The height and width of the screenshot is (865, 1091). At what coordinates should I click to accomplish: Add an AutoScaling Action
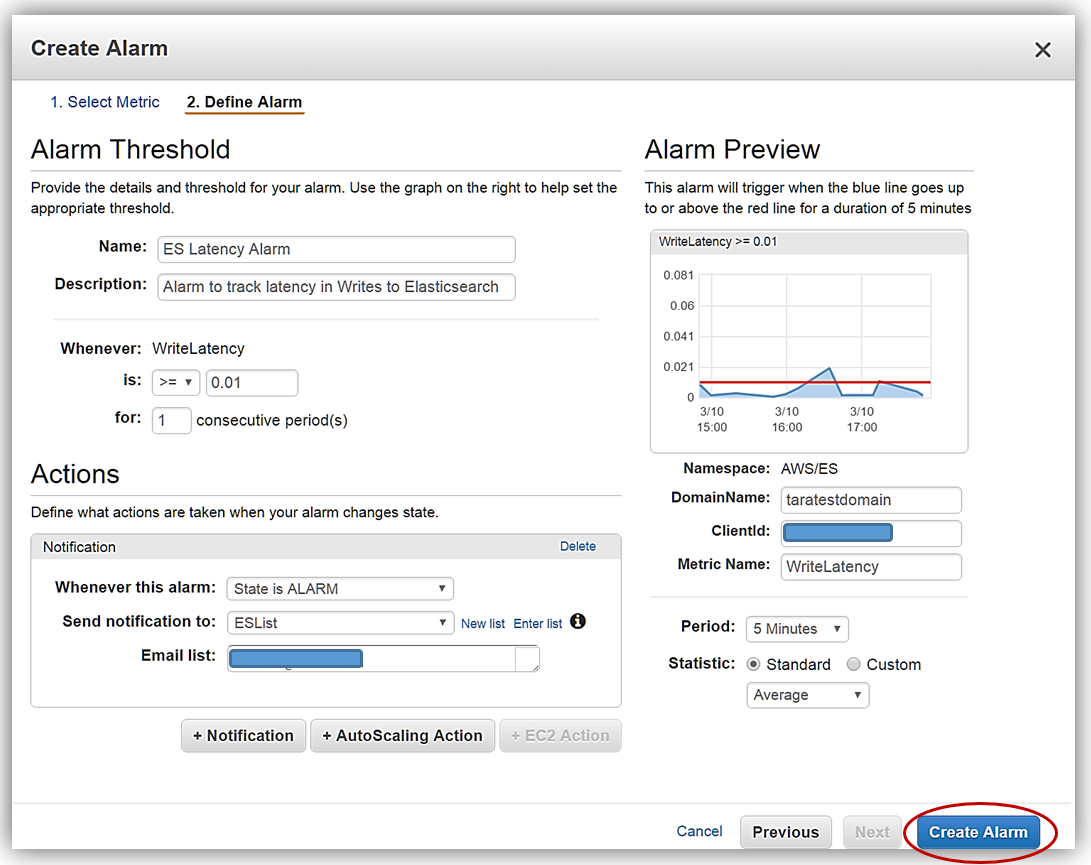(x=402, y=736)
